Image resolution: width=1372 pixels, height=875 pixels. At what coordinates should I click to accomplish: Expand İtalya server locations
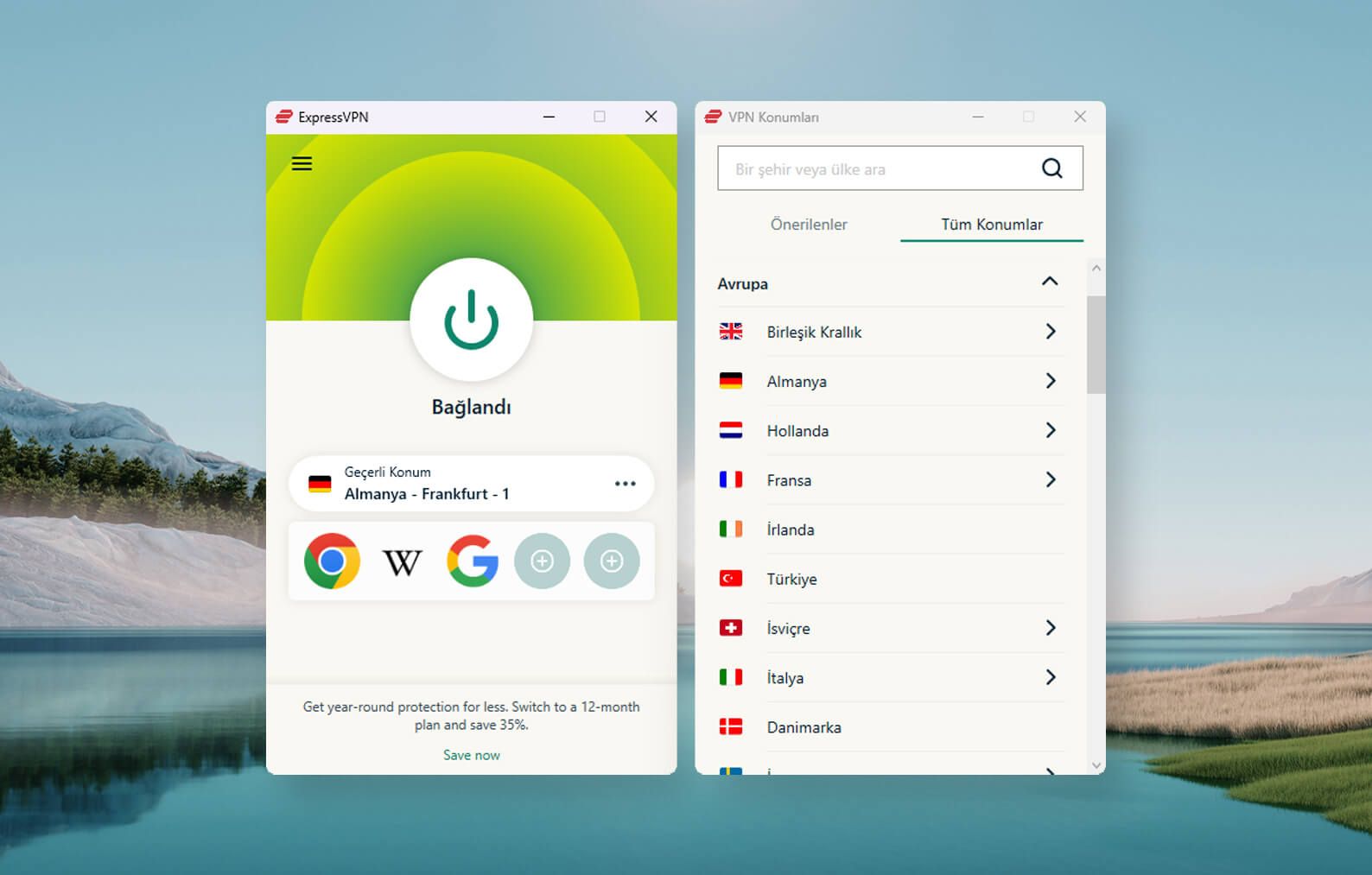(x=1051, y=677)
